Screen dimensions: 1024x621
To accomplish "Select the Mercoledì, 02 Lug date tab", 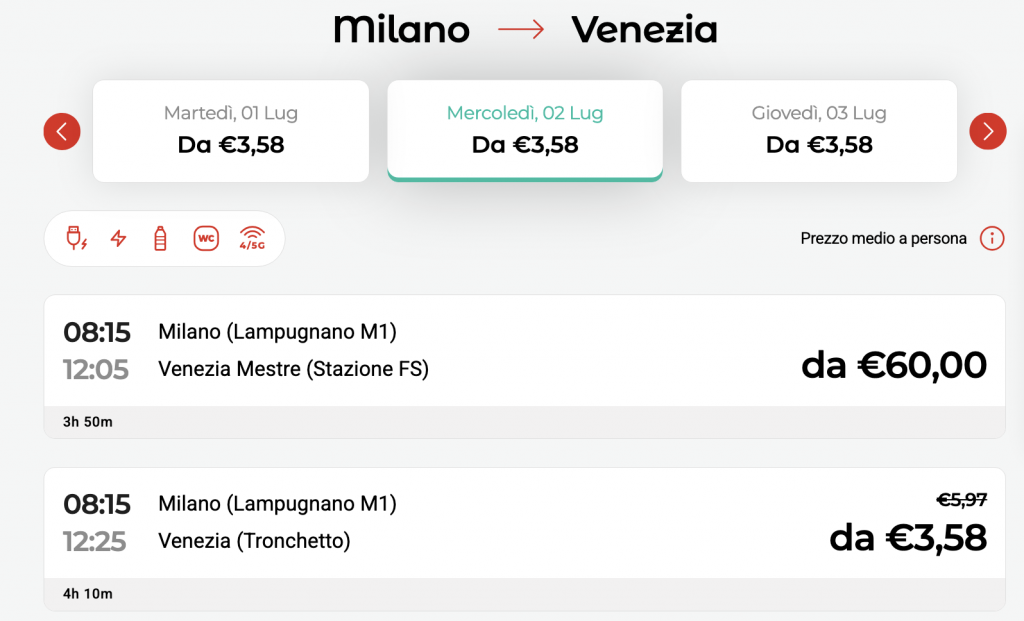I will 525,131.
